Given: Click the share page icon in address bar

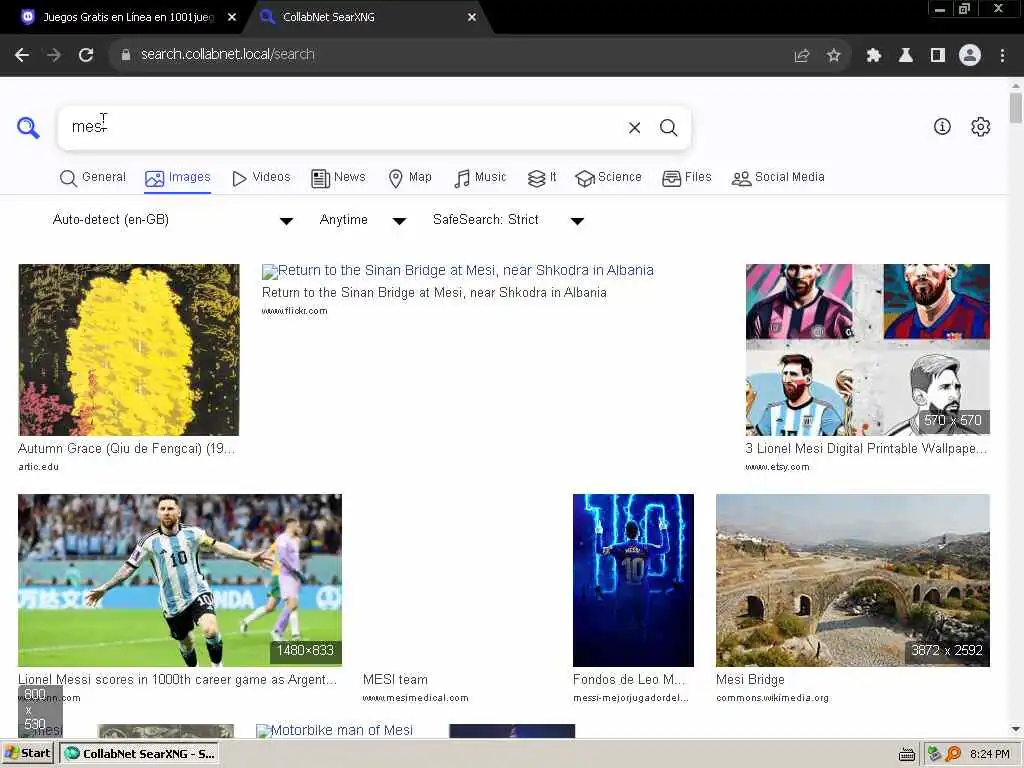Looking at the screenshot, I should point(801,56).
